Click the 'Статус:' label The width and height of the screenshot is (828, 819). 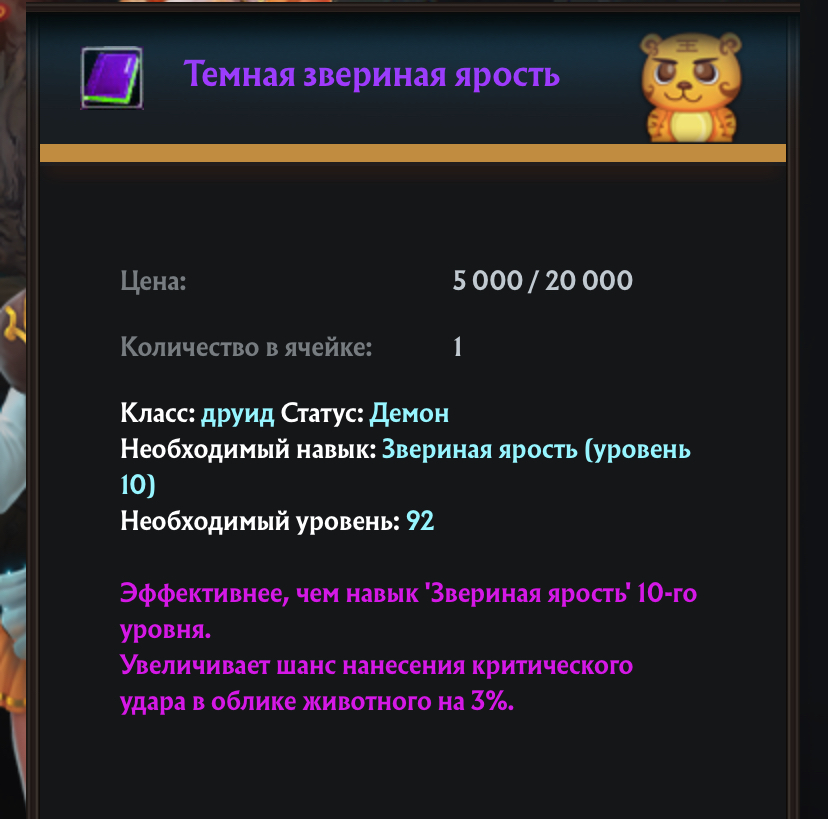(322, 413)
